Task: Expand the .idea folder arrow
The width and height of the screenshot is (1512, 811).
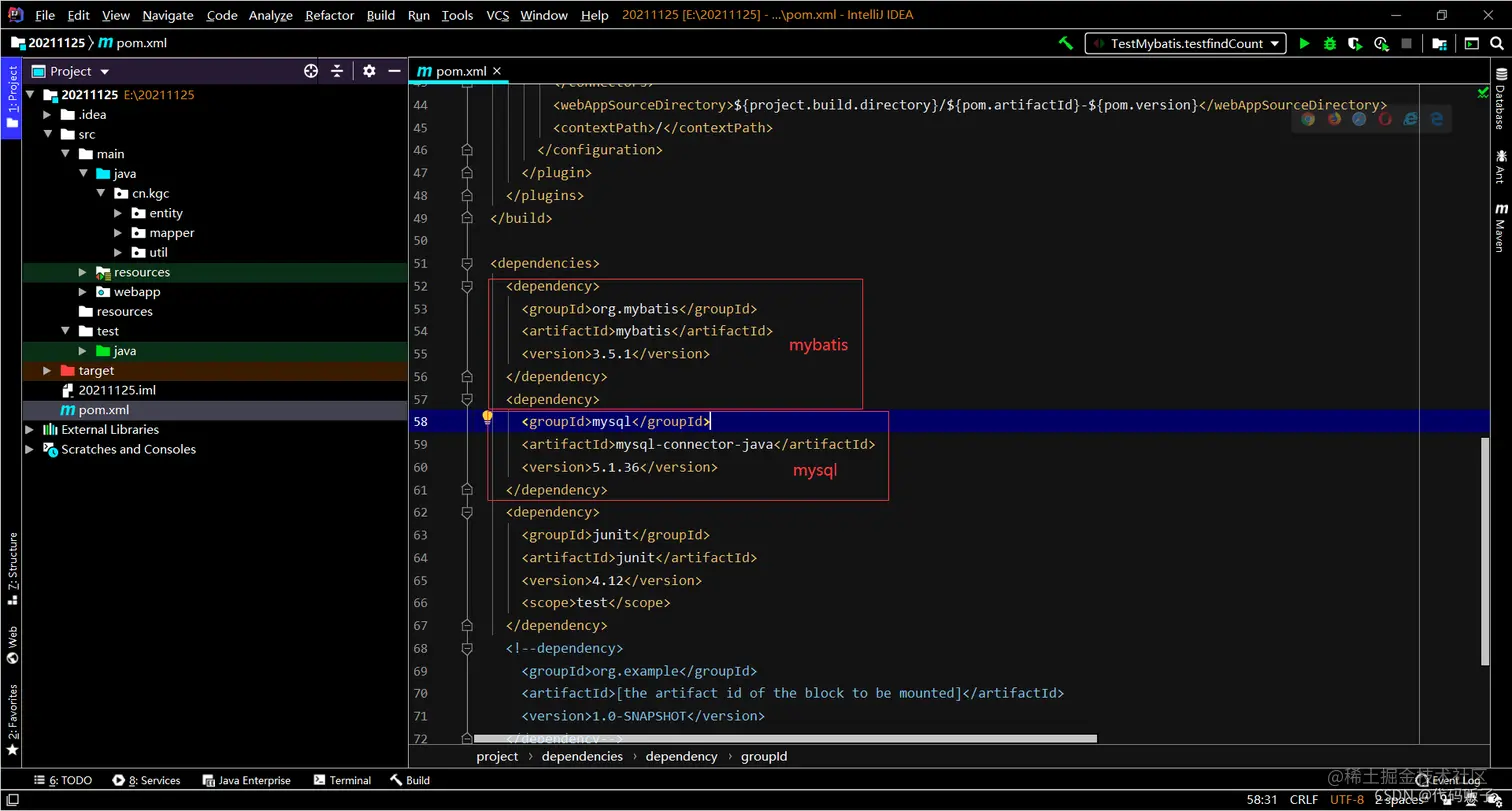Action: point(47,114)
